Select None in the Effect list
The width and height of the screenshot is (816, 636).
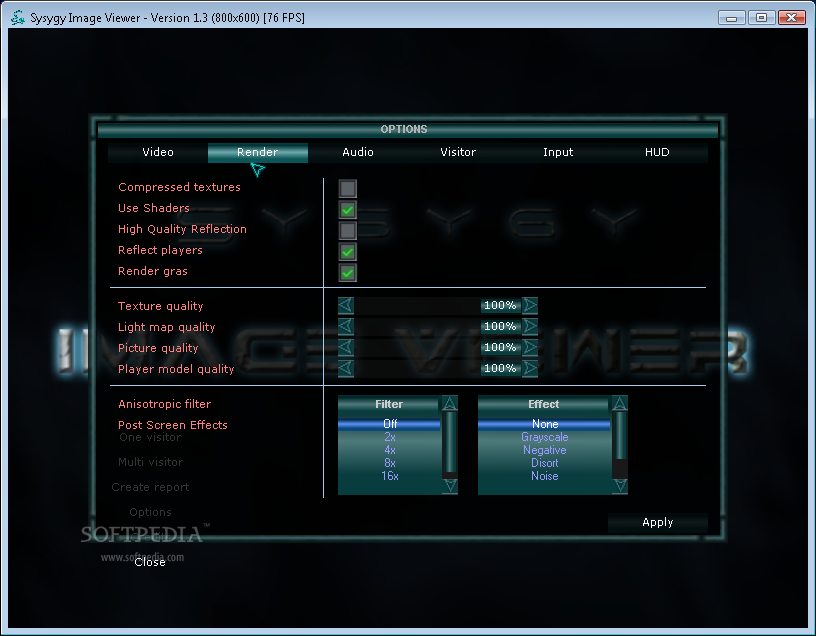544,424
